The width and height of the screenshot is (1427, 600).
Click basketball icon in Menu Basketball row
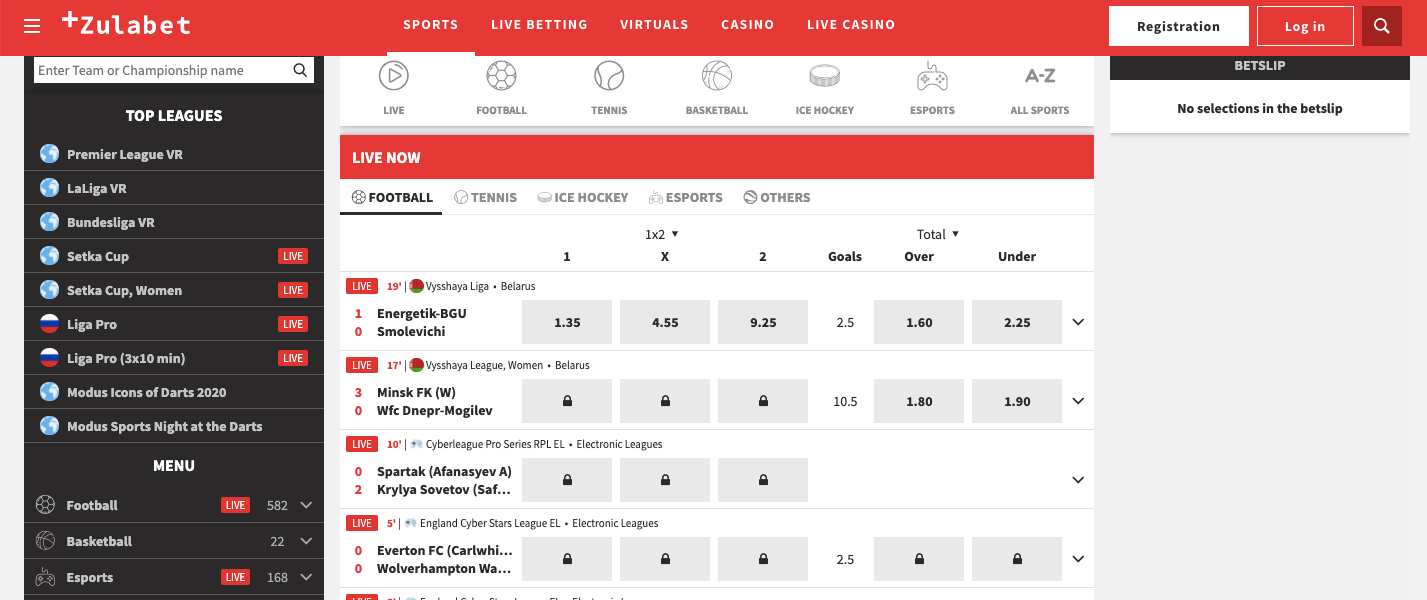(x=46, y=541)
